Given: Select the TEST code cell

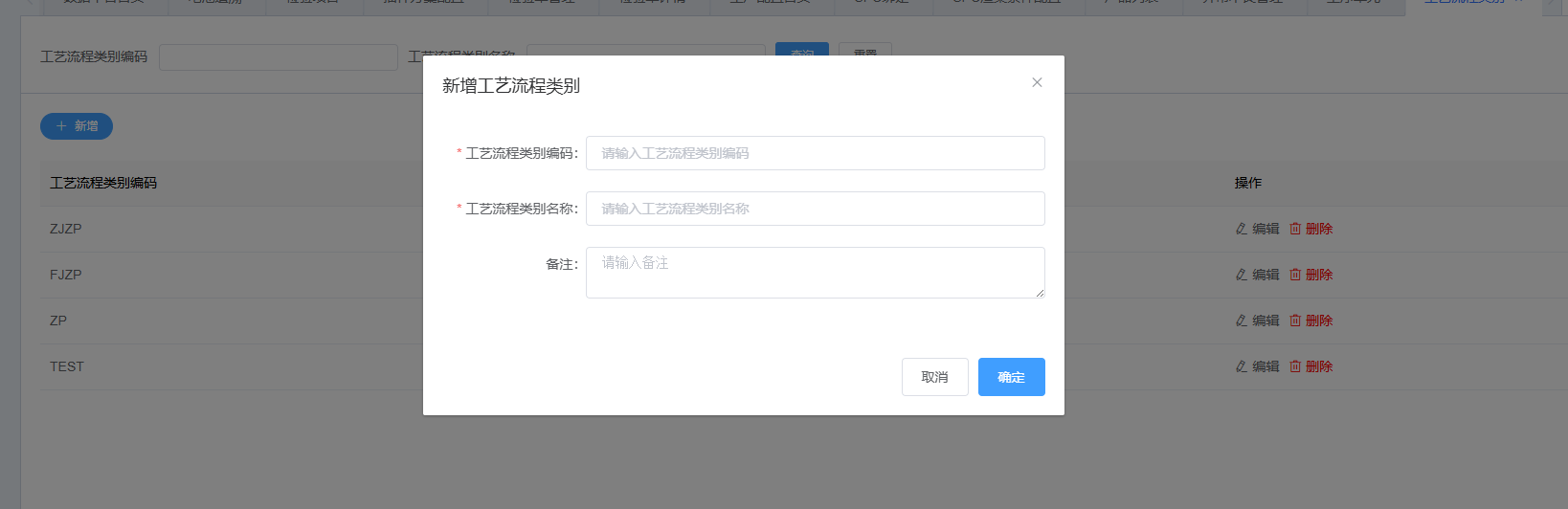Looking at the screenshot, I should (x=67, y=366).
